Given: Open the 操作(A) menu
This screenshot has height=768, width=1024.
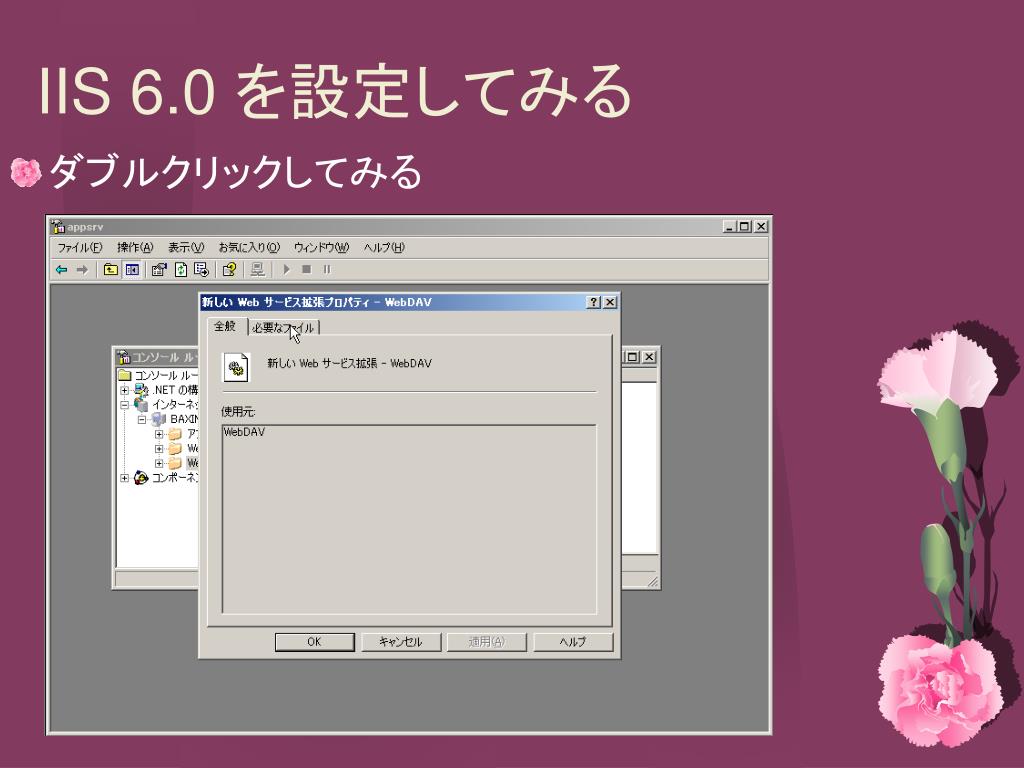Looking at the screenshot, I should tap(135, 248).
